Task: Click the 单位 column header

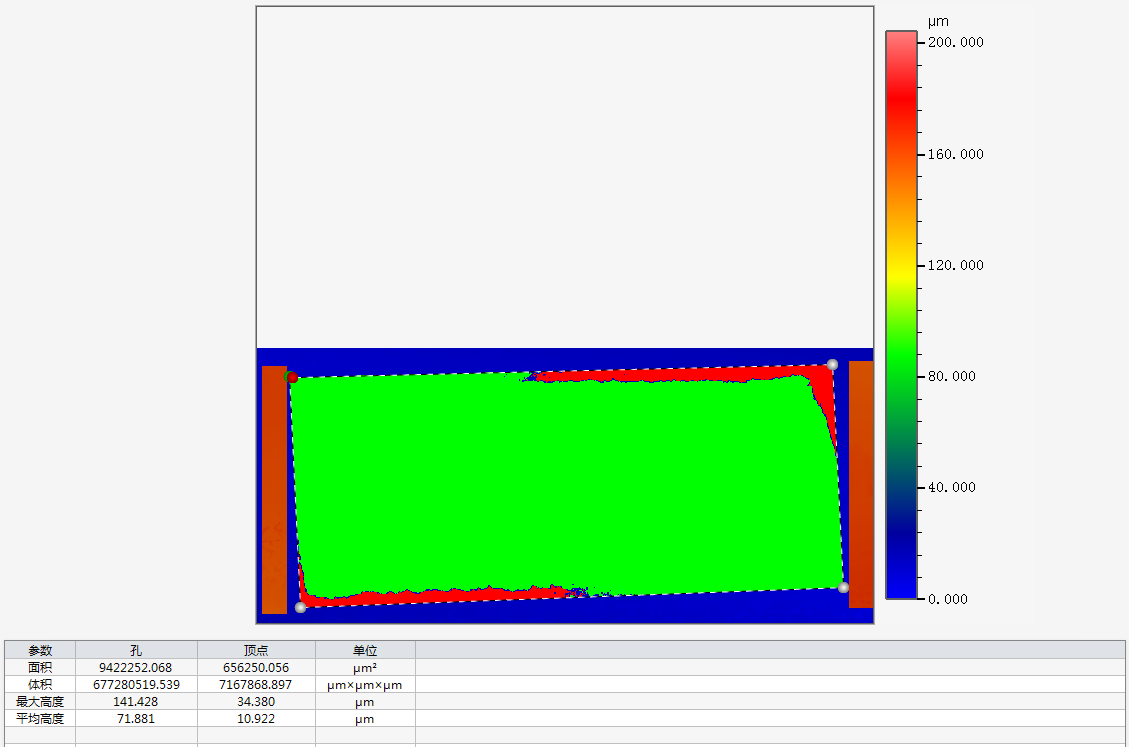Action: click(365, 650)
